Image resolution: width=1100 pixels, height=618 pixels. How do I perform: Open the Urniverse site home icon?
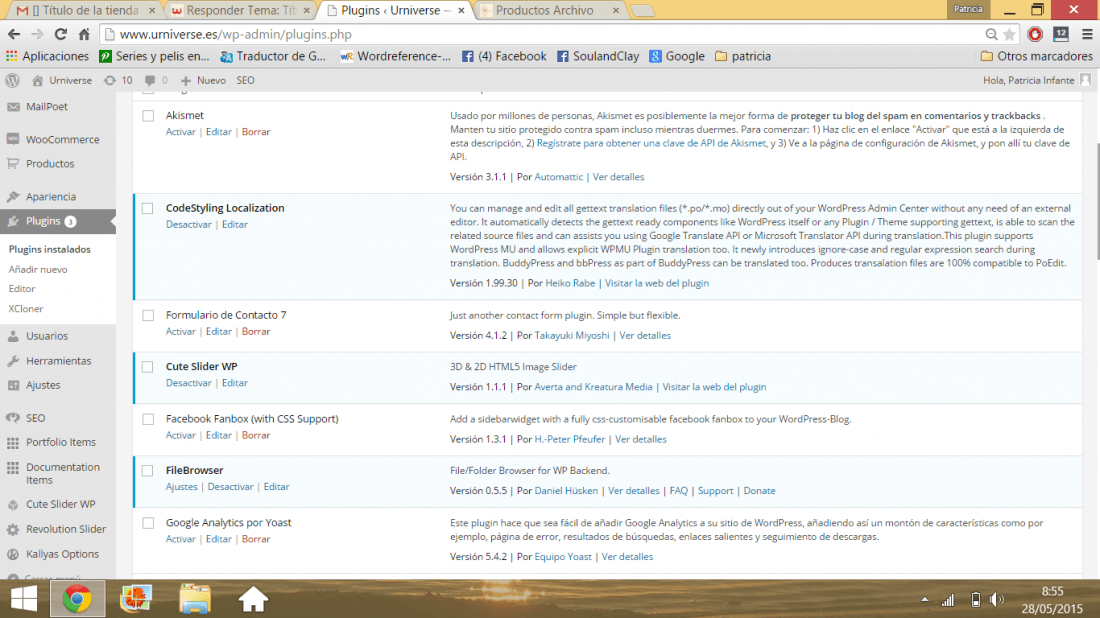(38, 81)
